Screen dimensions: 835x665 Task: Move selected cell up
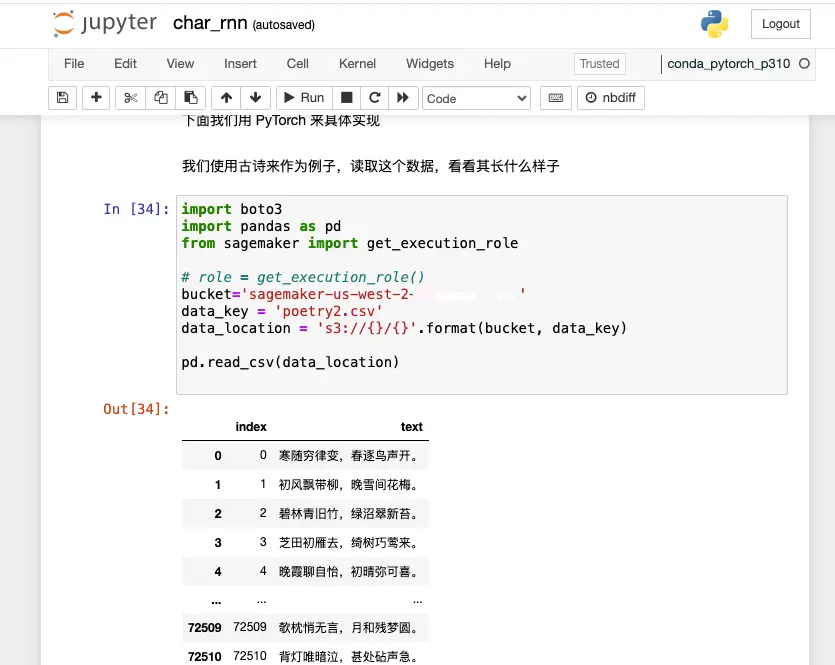coord(226,98)
